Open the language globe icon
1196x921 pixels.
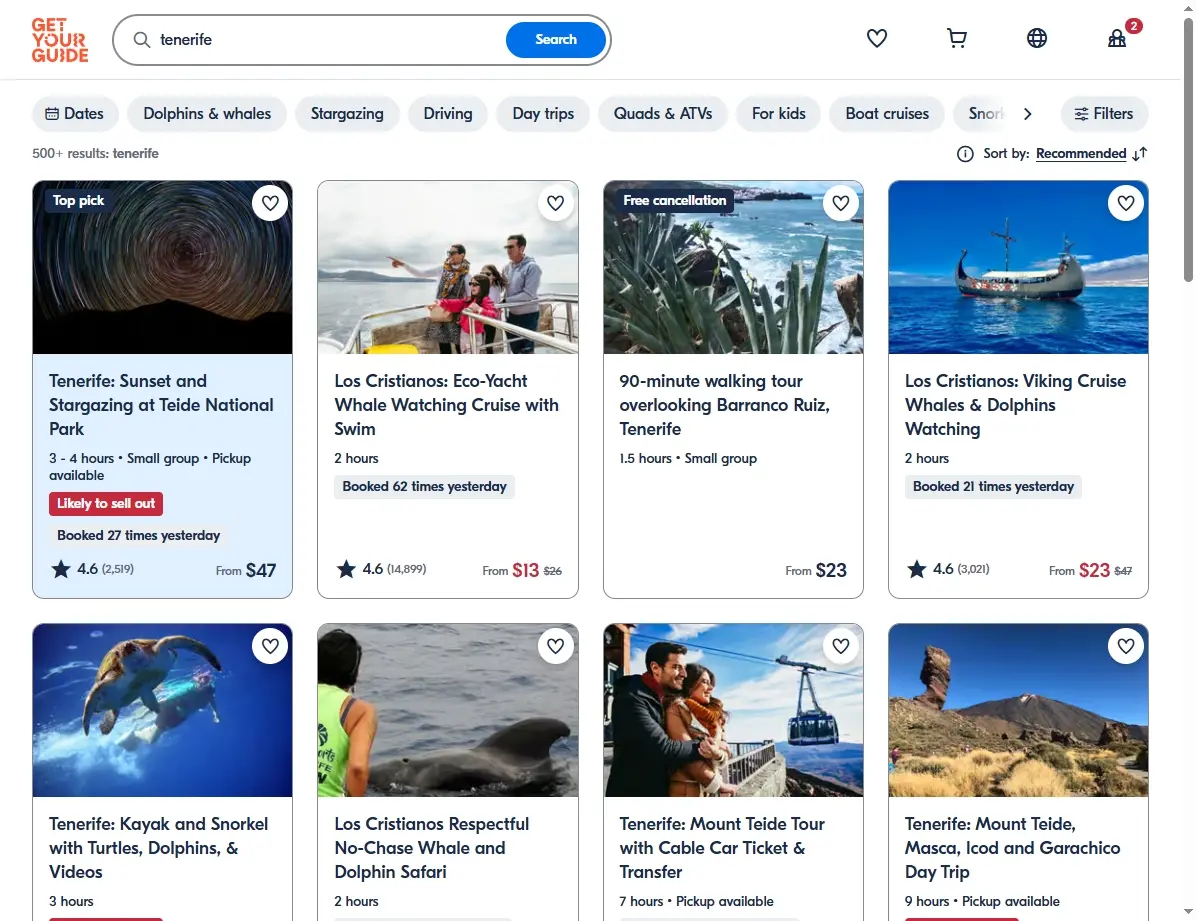click(1037, 38)
